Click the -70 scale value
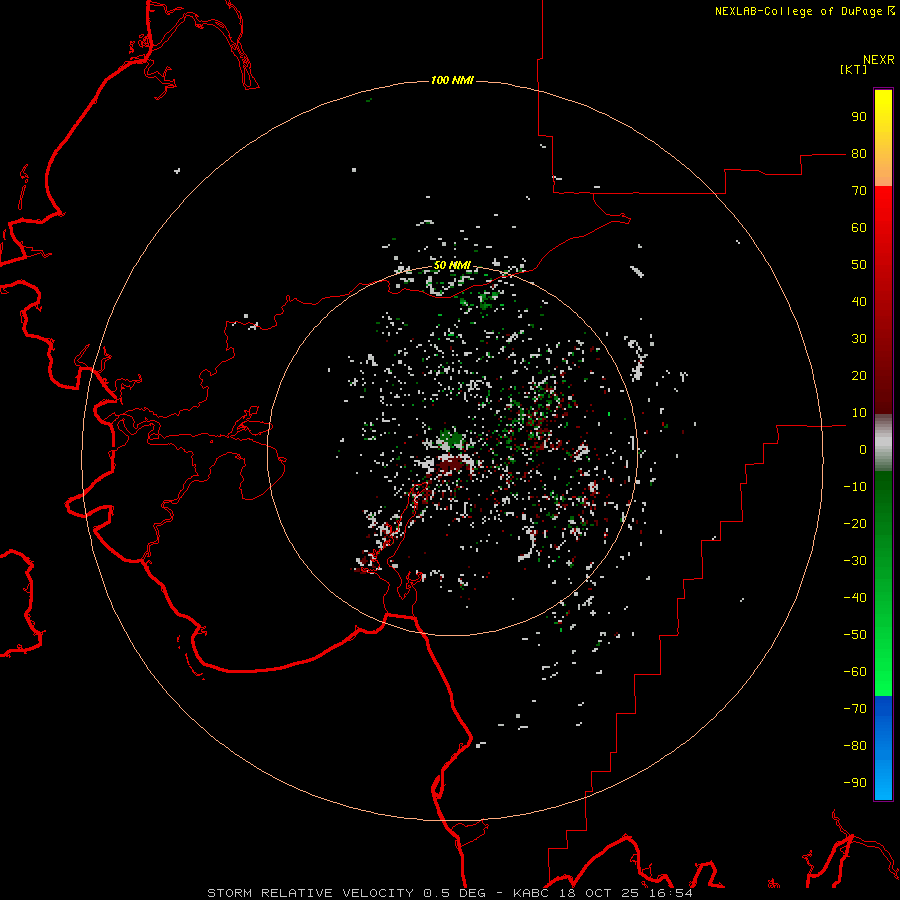The height and width of the screenshot is (900, 900). pos(855,709)
